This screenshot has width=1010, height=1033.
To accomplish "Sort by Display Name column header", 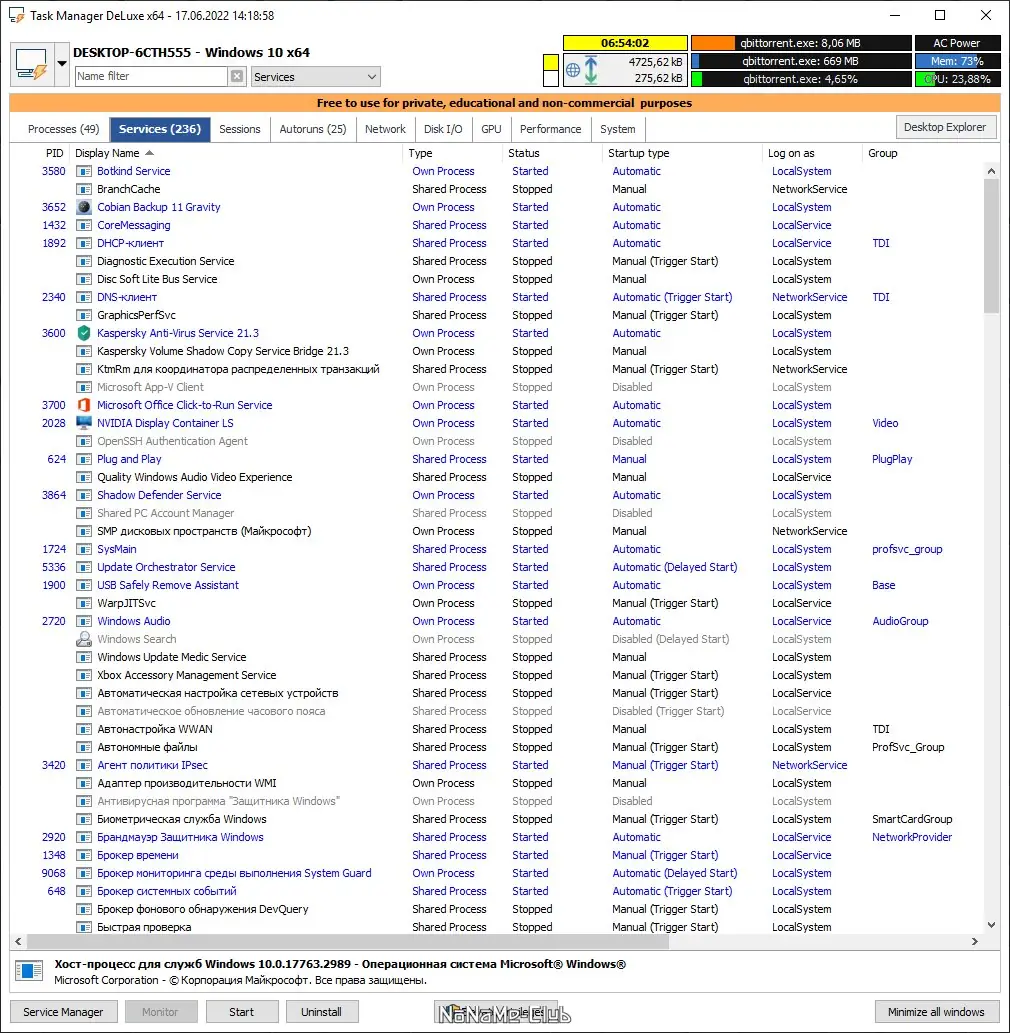I will tap(238, 153).
